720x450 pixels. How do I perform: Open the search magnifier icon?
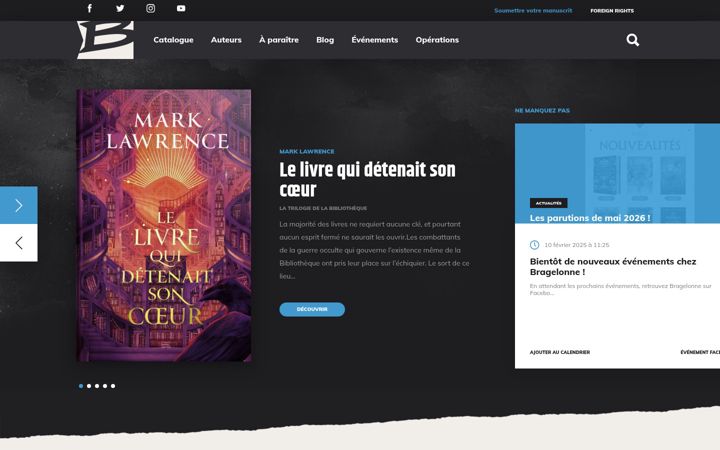pyautogui.click(x=633, y=40)
